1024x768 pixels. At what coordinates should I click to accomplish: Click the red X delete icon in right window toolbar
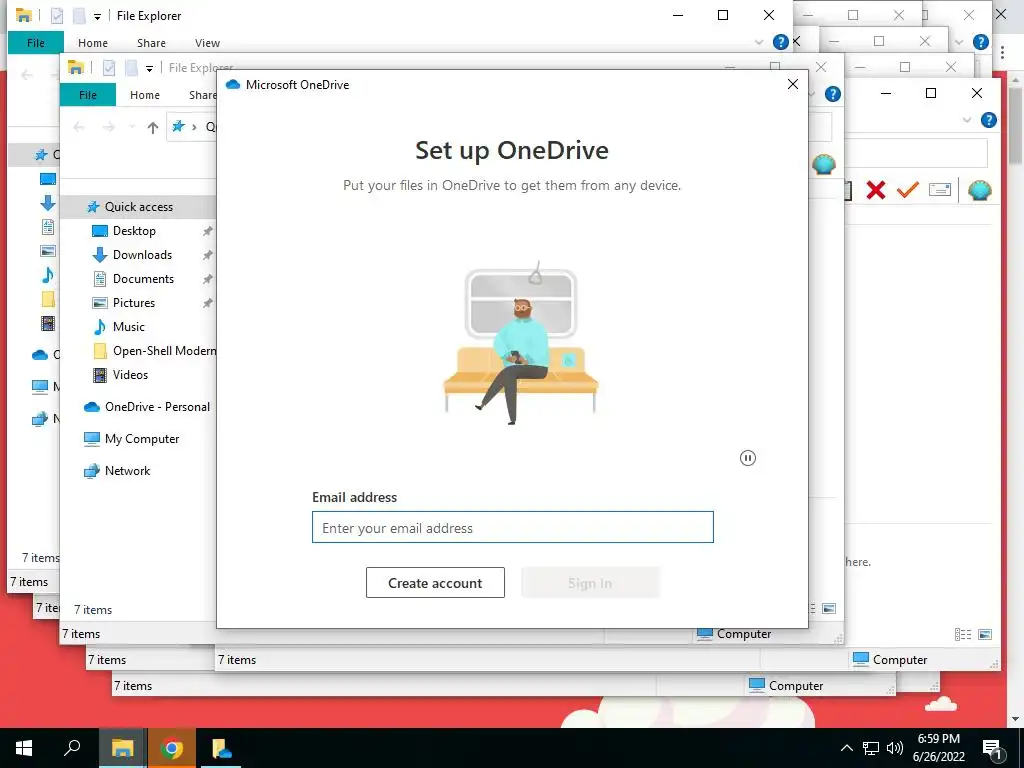(x=876, y=190)
